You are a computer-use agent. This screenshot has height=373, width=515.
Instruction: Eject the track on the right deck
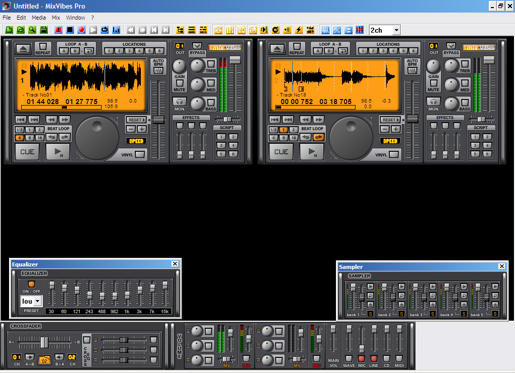tap(277, 49)
